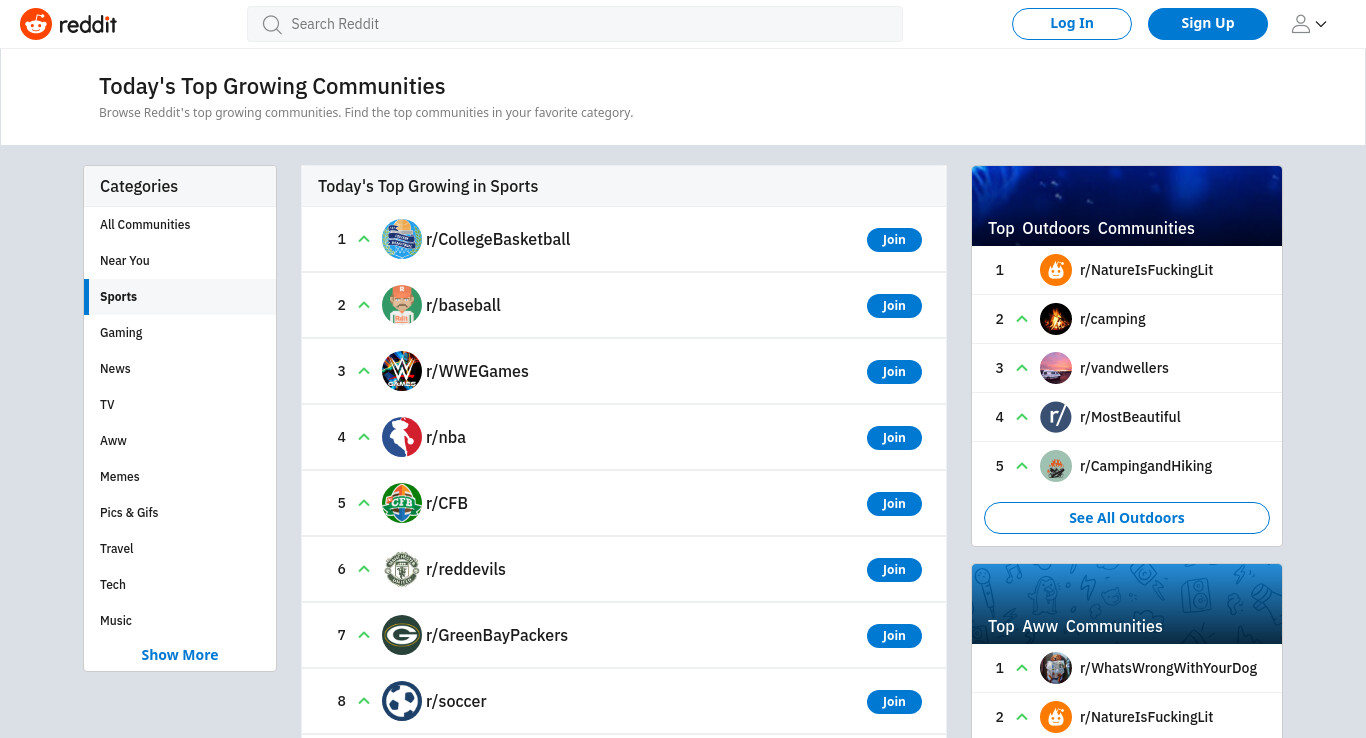Click the r/reddevils crest icon
This screenshot has width=1366, height=738.
point(402,569)
